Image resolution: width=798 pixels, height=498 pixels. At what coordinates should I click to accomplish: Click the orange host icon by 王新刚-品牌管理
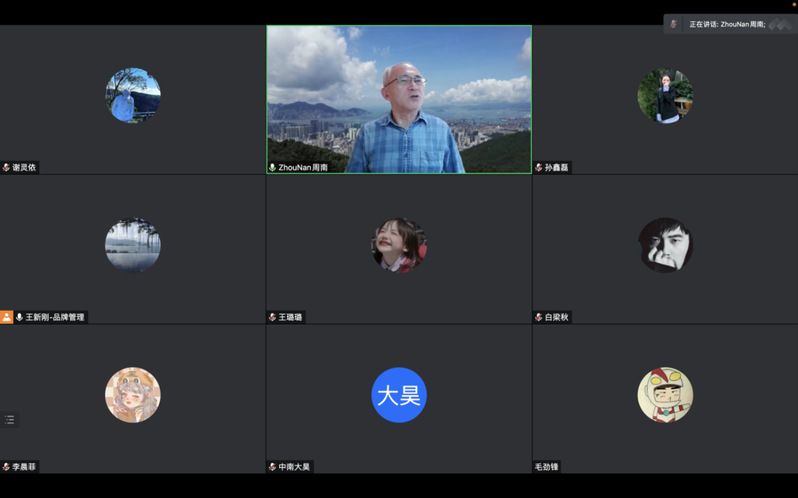click(x=6, y=317)
